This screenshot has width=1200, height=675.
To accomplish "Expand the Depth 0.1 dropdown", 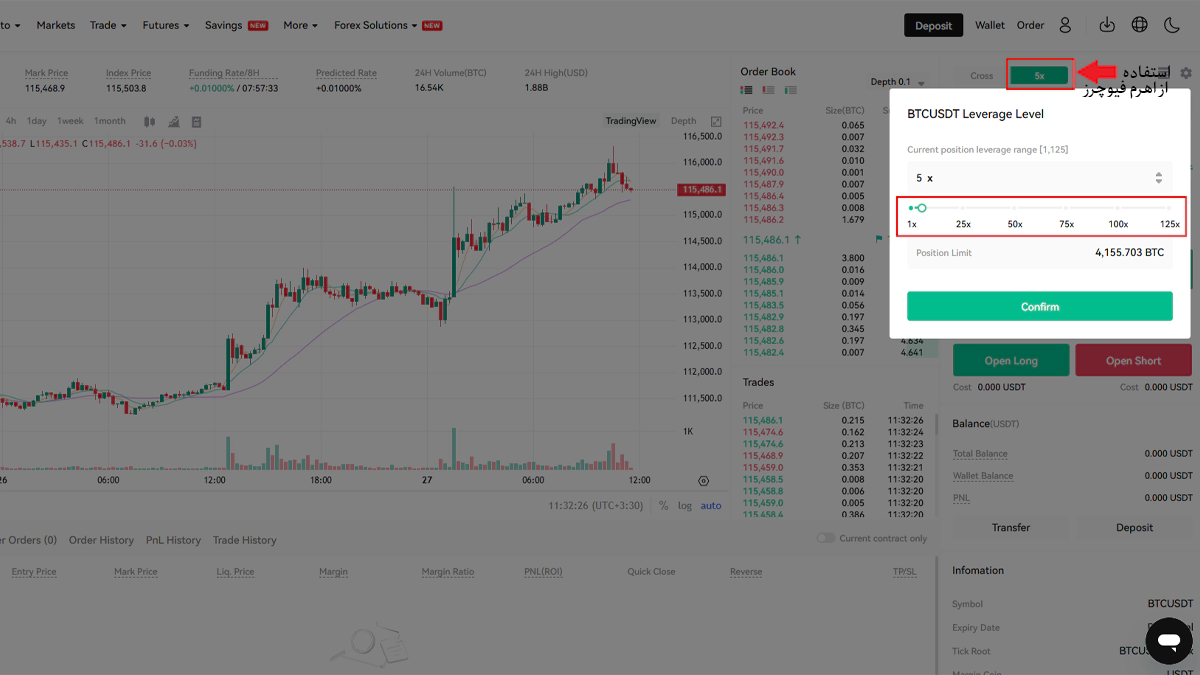I will [897, 82].
